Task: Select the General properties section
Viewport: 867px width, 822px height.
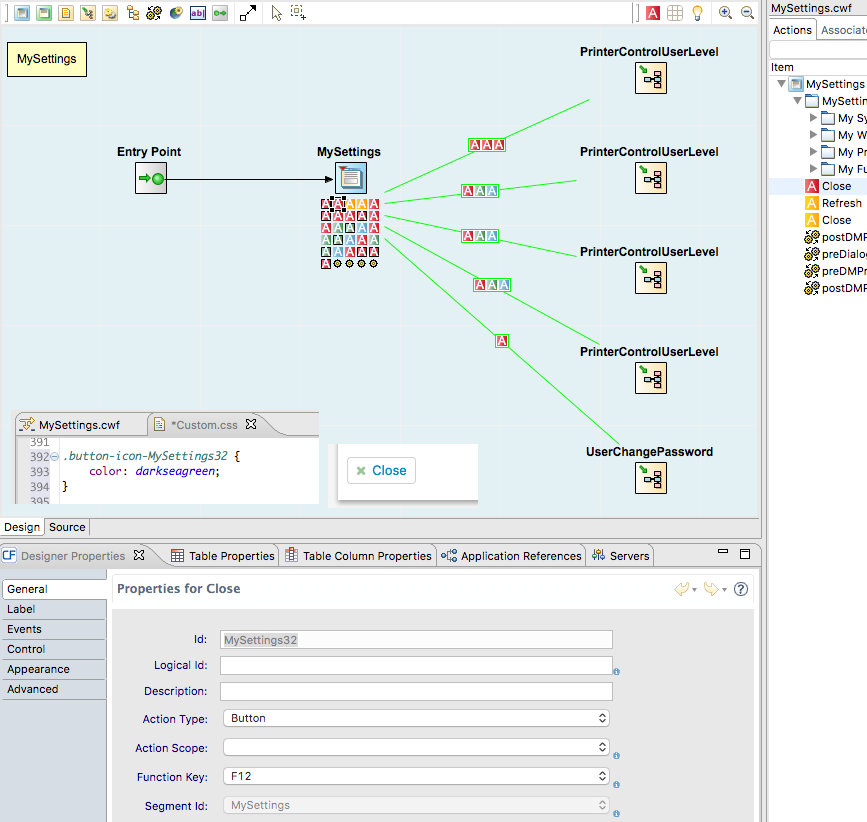Action: coord(54,589)
